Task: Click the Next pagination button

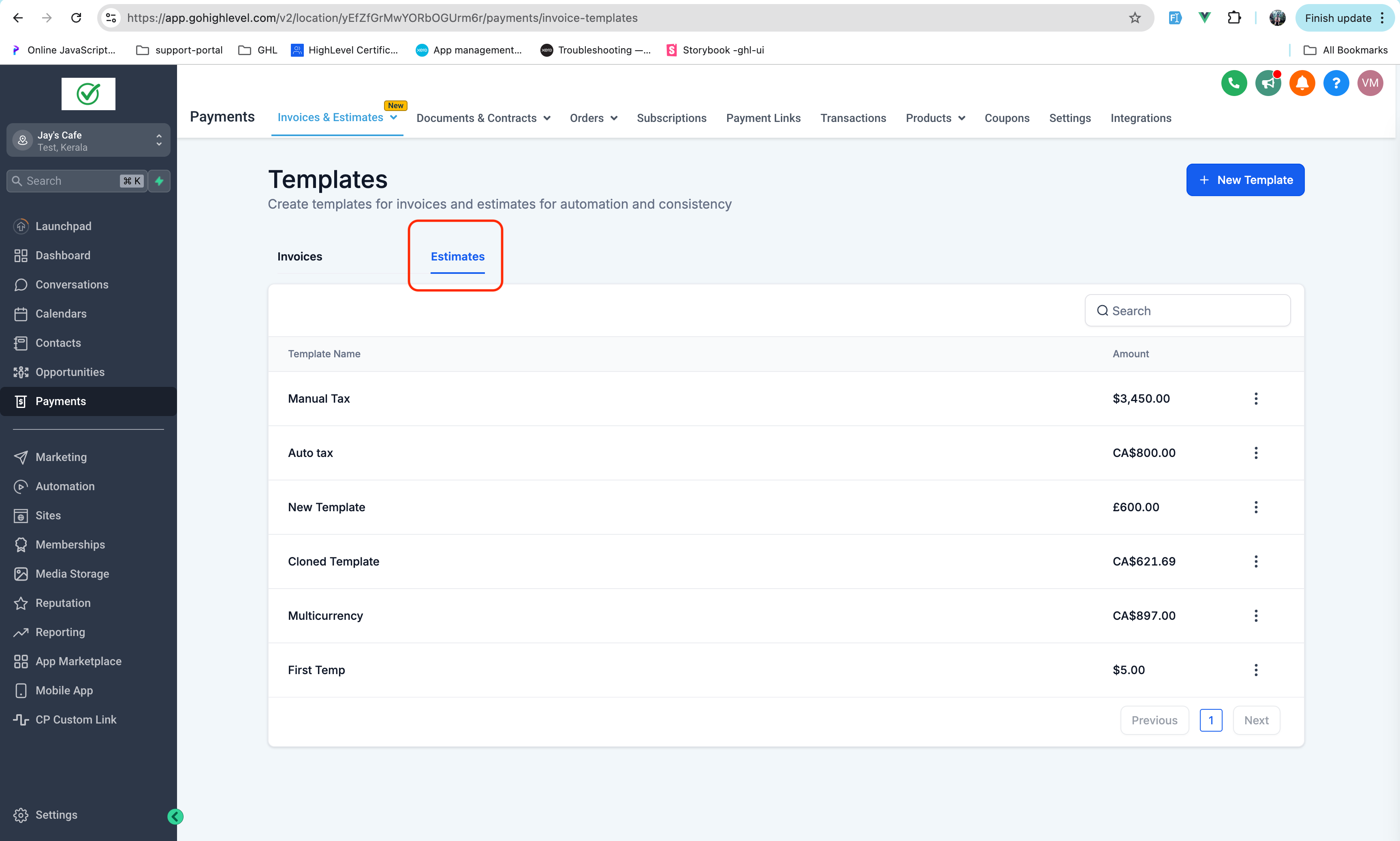Action: point(1256,720)
